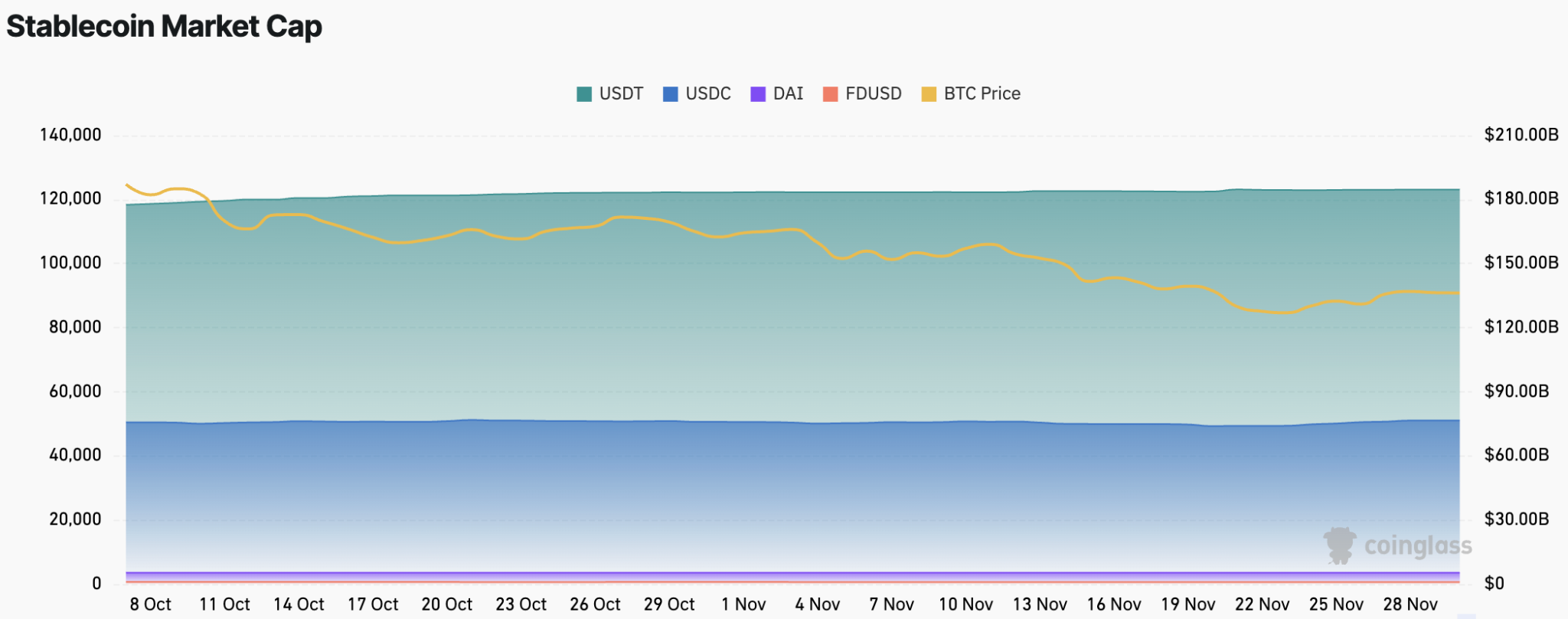This screenshot has height=619, width=1568.
Task: Toggle the BTC Price legend label
Action: coord(982,93)
